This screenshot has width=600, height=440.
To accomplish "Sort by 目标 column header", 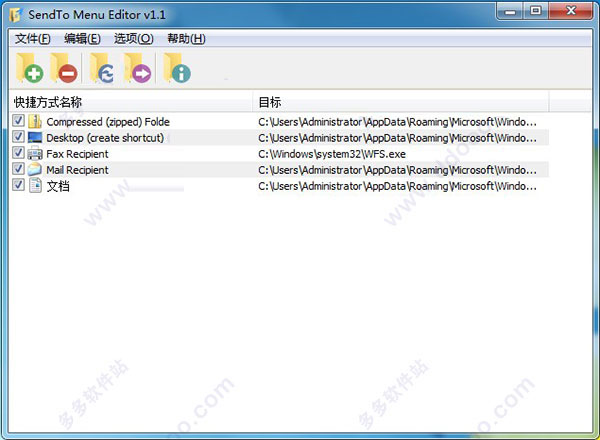I will click(401, 102).
